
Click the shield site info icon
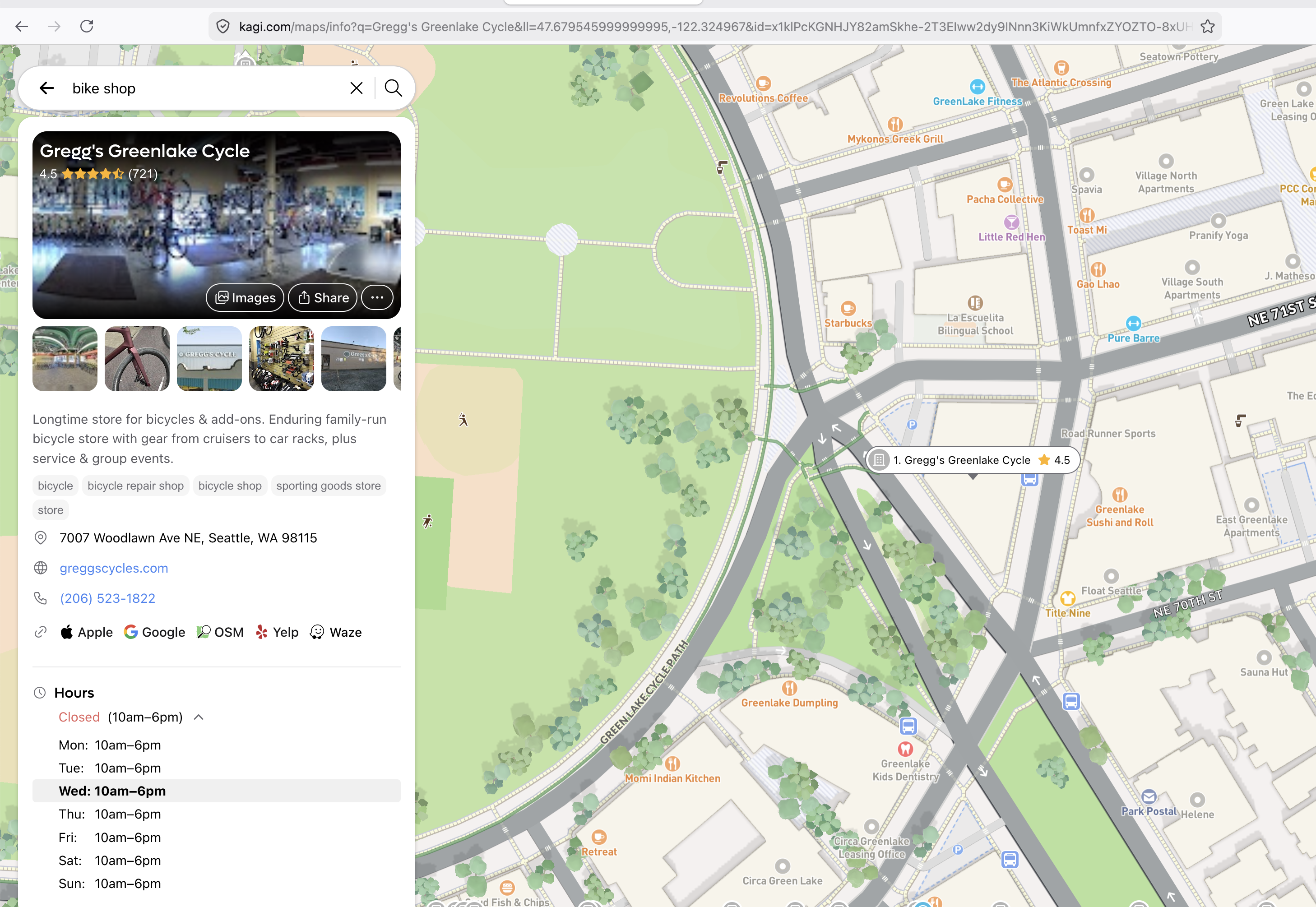click(x=223, y=26)
